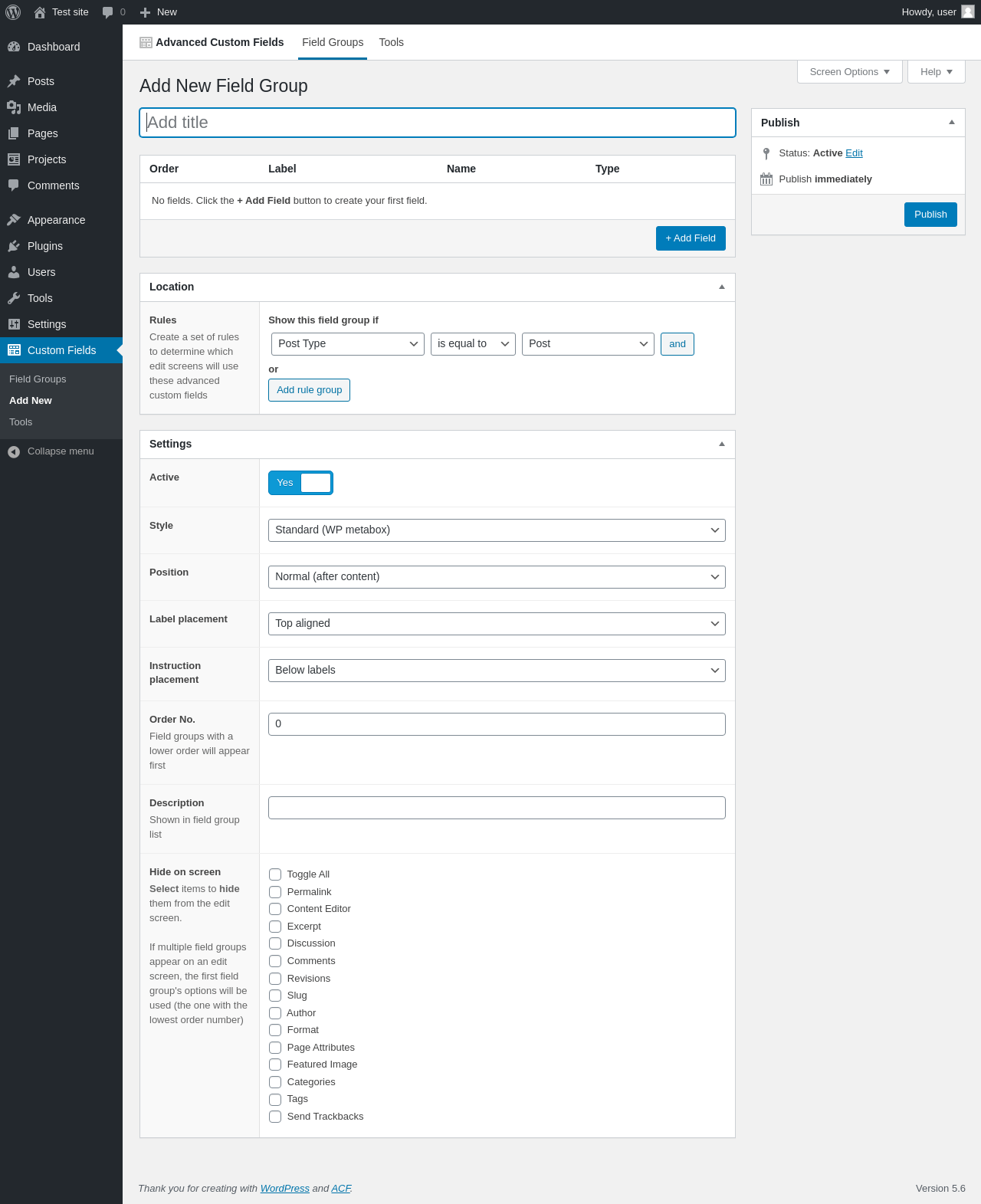Open the Label placement dropdown
Image resolution: width=981 pixels, height=1204 pixels.
point(497,624)
